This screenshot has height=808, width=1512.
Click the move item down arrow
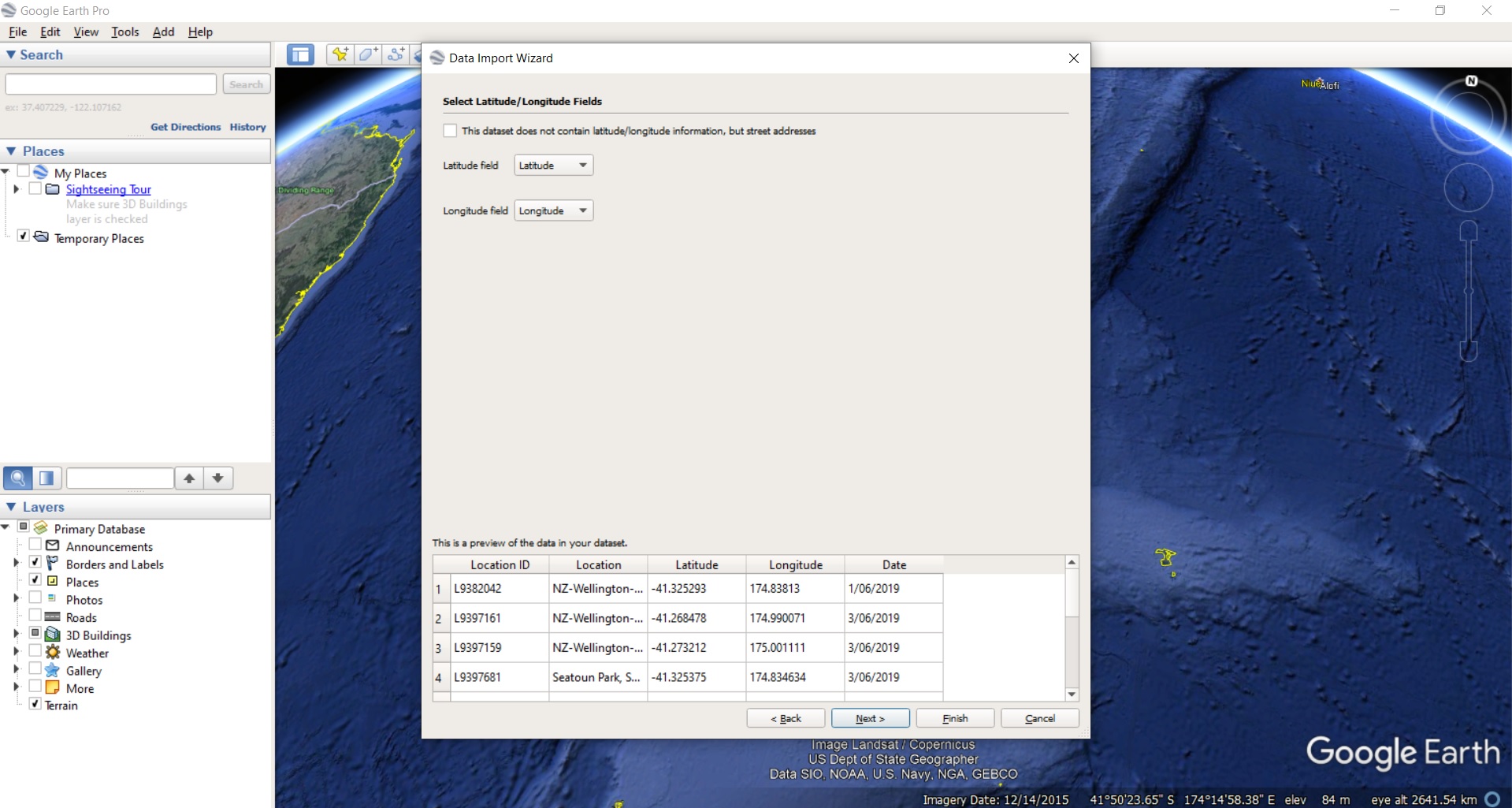click(x=218, y=478)
